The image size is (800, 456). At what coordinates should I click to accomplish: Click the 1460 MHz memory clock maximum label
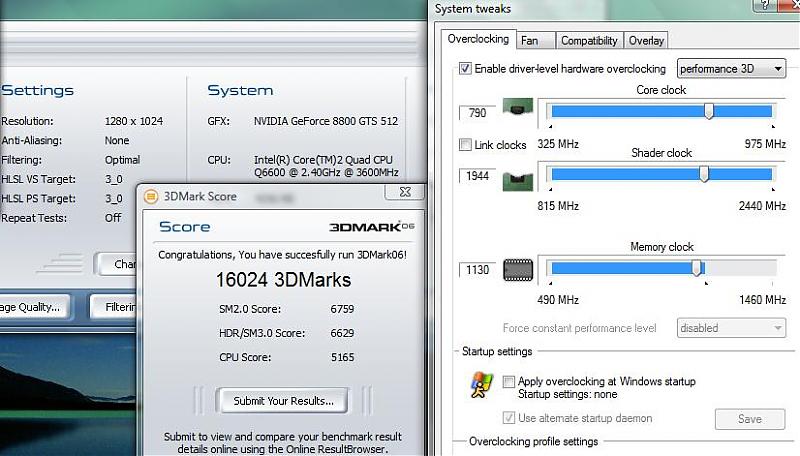(762, 300)
